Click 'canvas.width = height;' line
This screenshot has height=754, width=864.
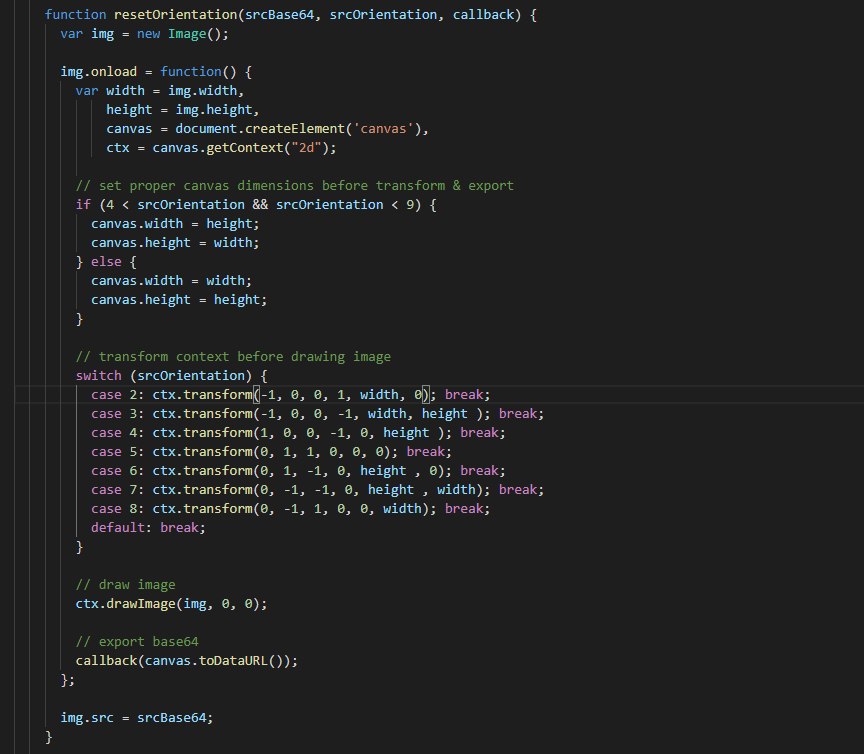click(x=175, y=224)
